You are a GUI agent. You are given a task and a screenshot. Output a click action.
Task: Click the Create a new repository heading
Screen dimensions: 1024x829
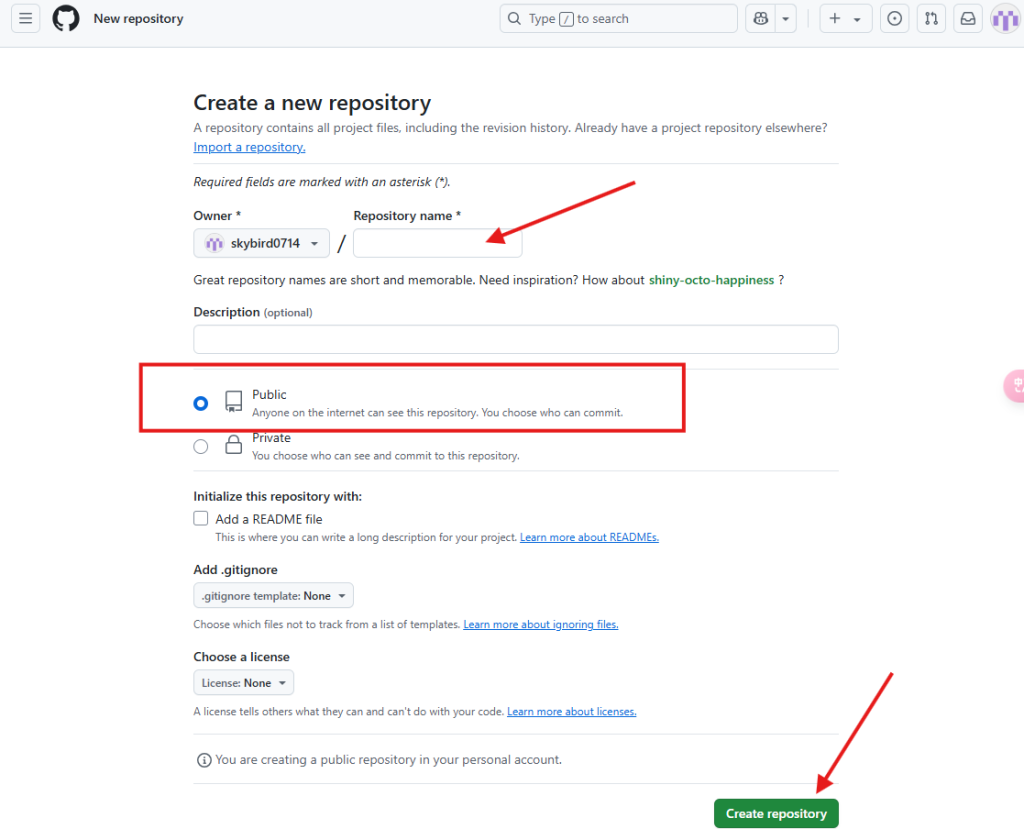(x=312, y=103)
